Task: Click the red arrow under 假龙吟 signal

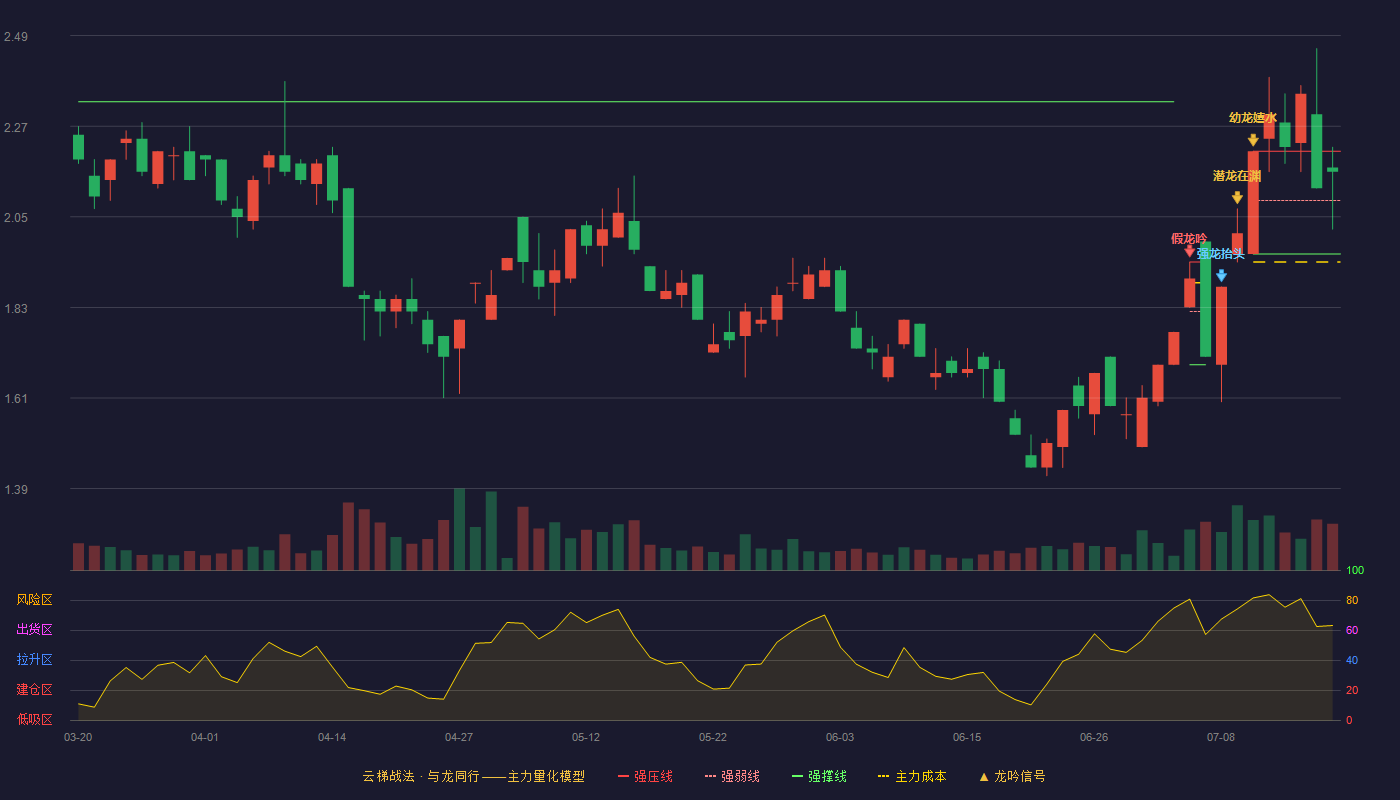Action: coord(1189,251)
